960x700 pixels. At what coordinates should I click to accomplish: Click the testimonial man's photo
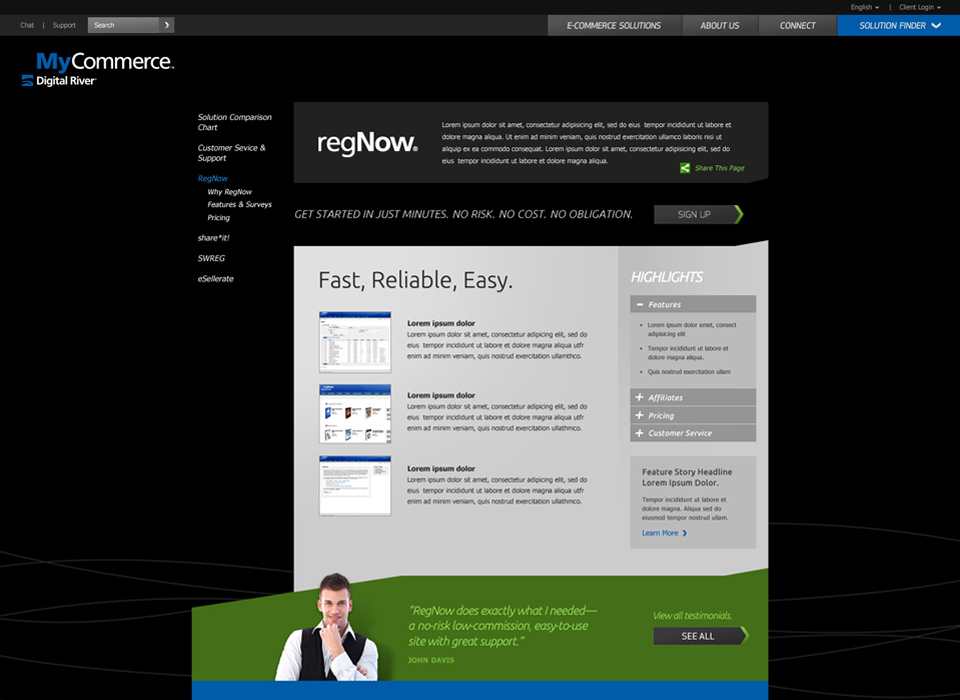pyautogui.click(x=328, y=627)
